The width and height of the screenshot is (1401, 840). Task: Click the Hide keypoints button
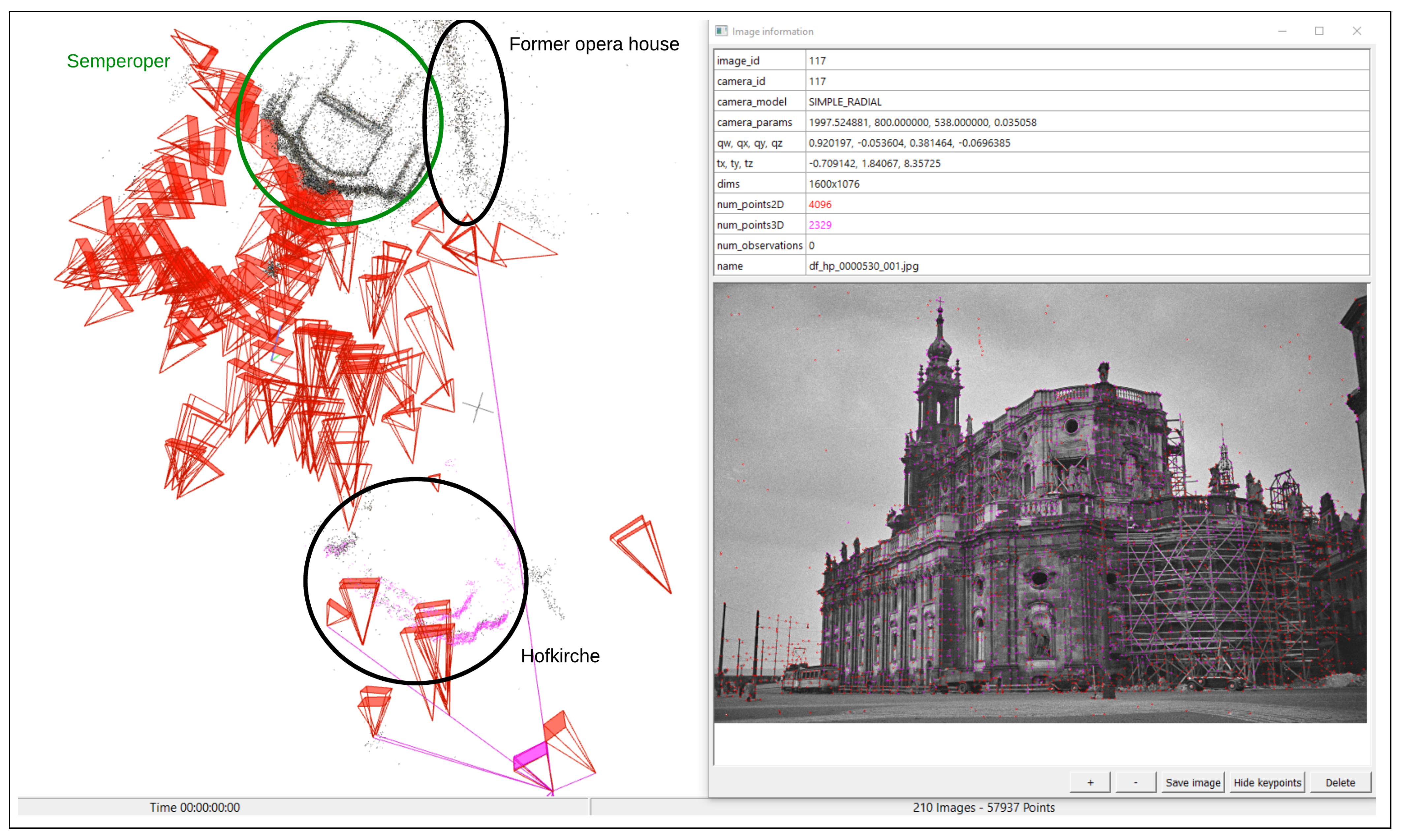tap(1267, 782)
